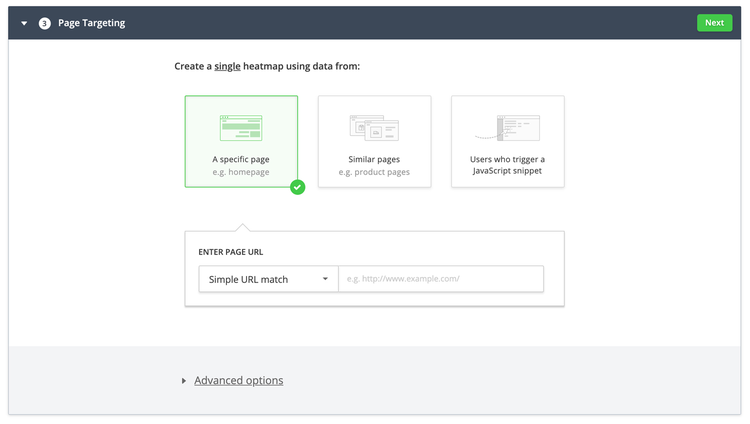
Task: Click the green checkmark badge
Action: pos(298,187)
